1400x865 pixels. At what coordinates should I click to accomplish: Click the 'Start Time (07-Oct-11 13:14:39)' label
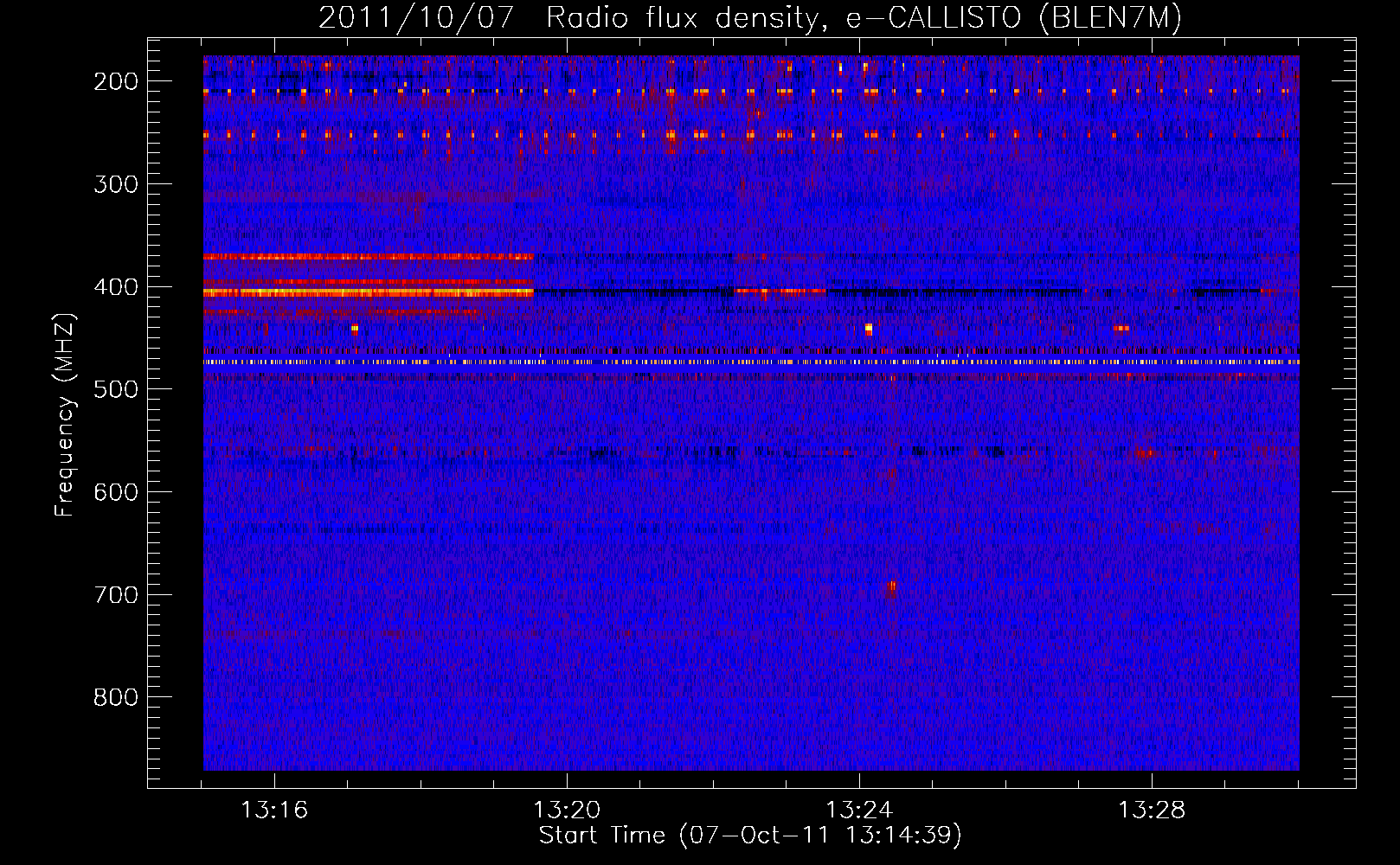[x=750, y=836]
